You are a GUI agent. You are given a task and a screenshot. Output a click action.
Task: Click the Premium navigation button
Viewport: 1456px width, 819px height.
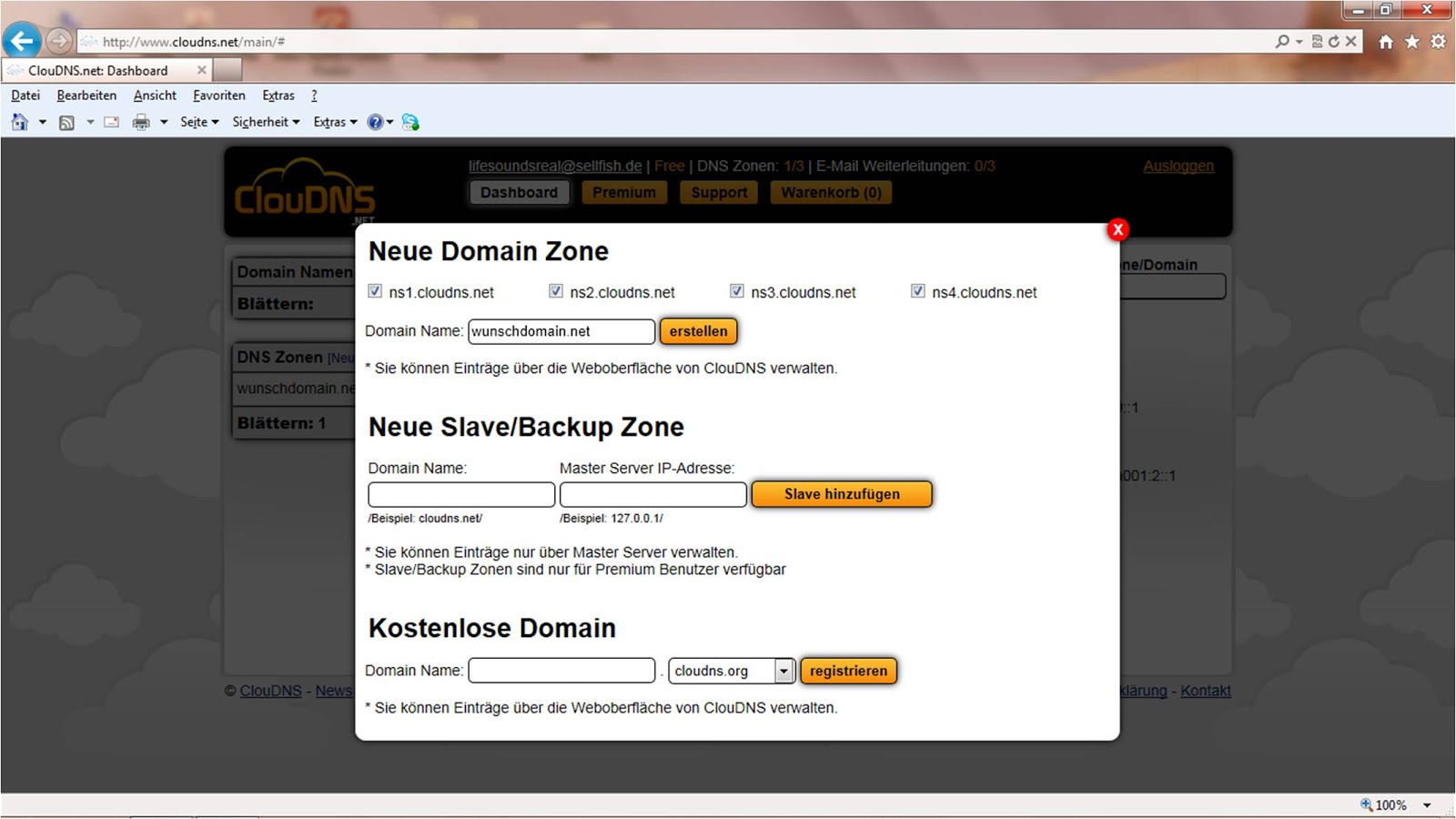tap(624, 192)
